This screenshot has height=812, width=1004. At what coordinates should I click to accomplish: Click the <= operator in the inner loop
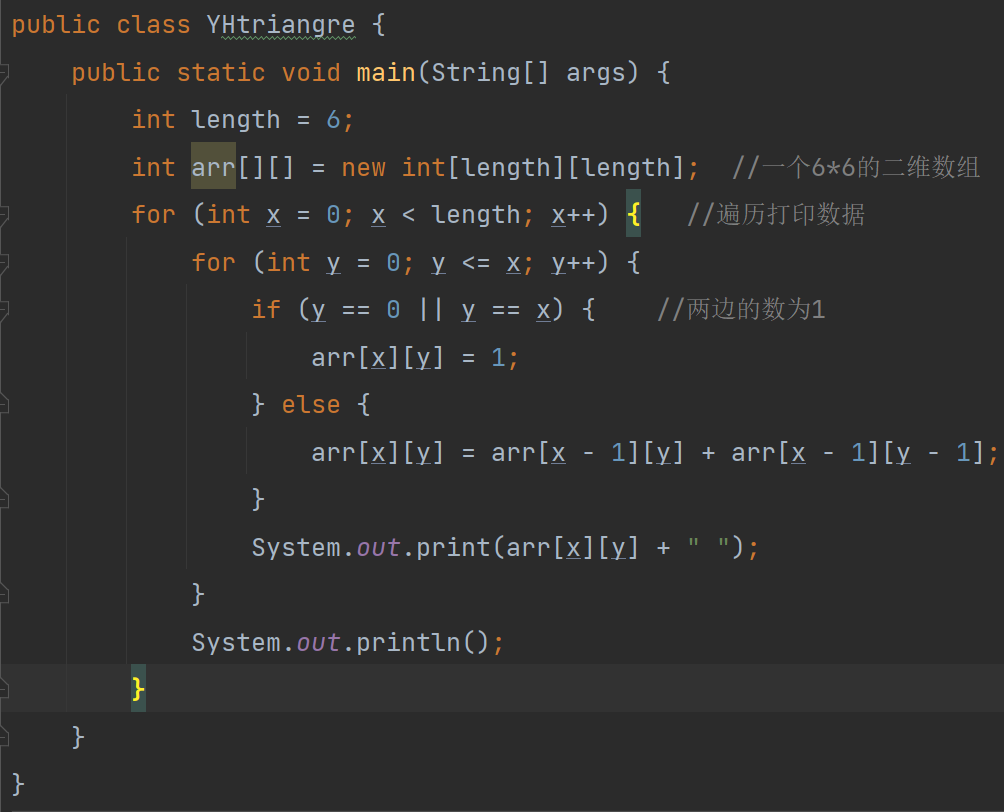click(476, 263)
